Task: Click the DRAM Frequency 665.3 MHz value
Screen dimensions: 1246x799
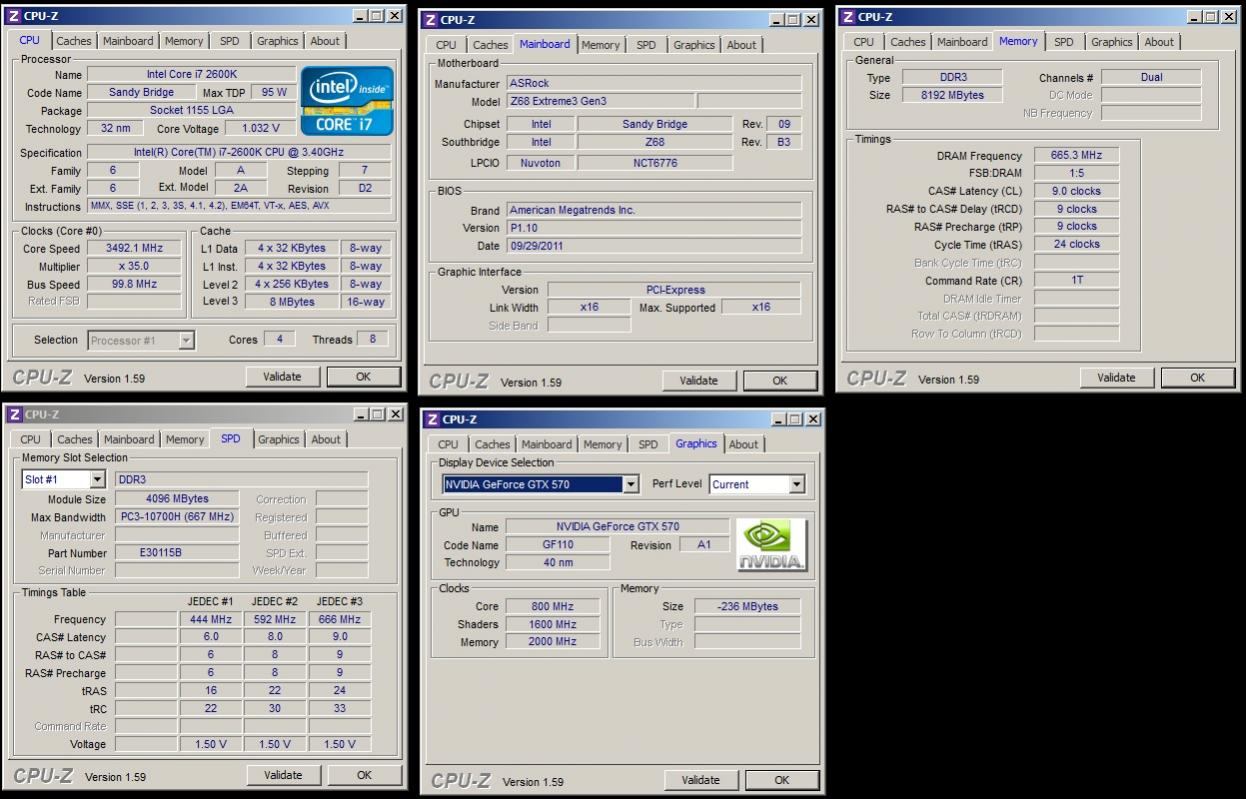Action: (x=1076, y=156)
